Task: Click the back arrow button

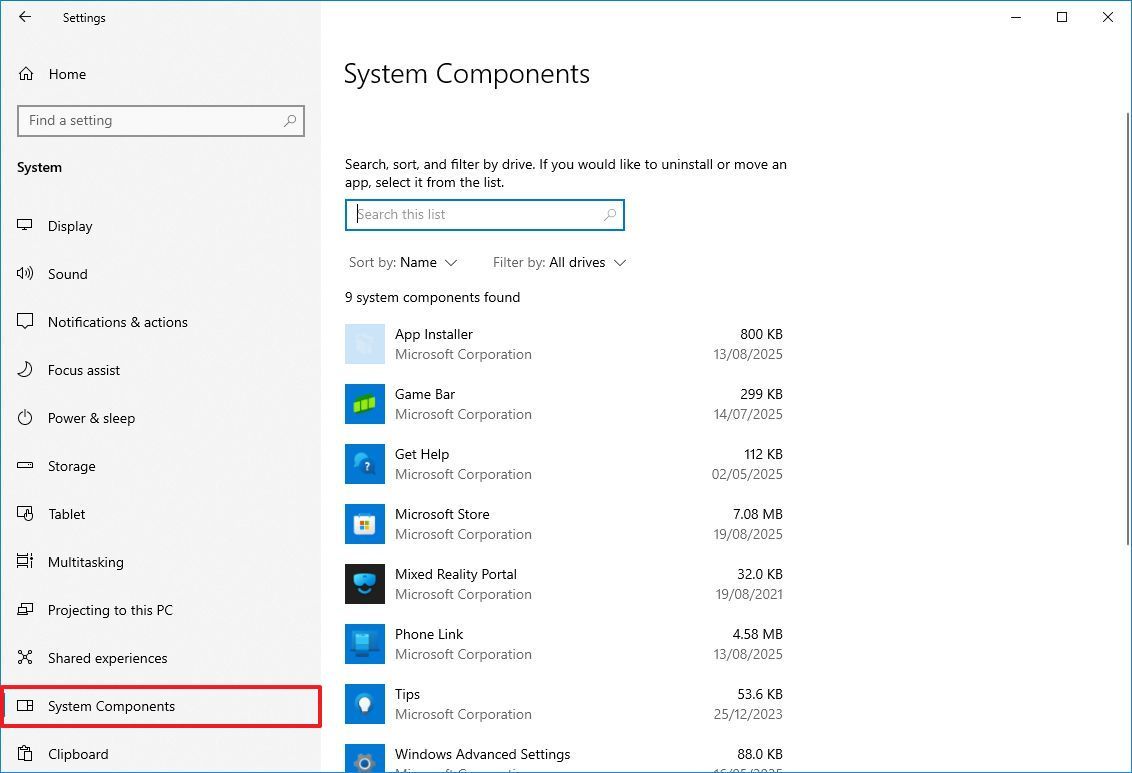Action: [x=24, y=17]
